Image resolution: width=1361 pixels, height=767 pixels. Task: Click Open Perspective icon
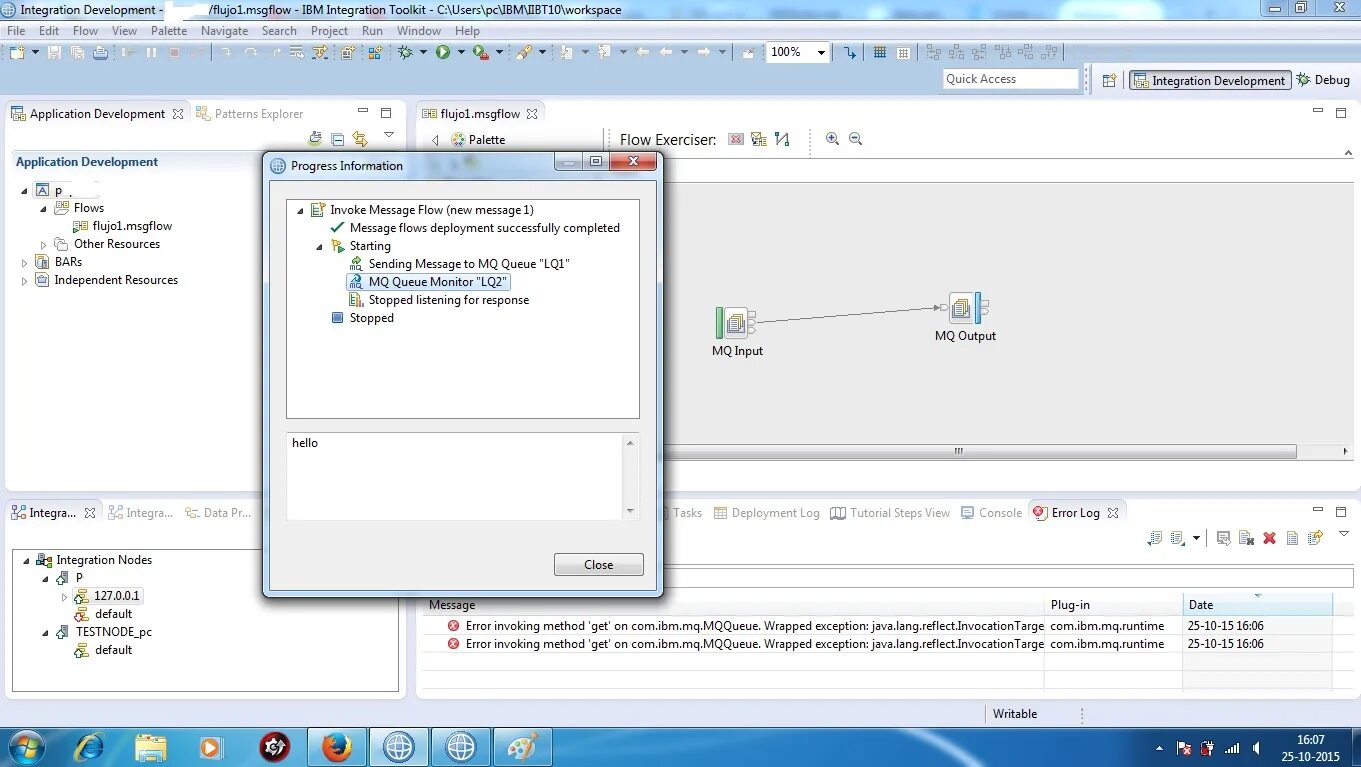pyautogui.click(x=1109, y=80)
